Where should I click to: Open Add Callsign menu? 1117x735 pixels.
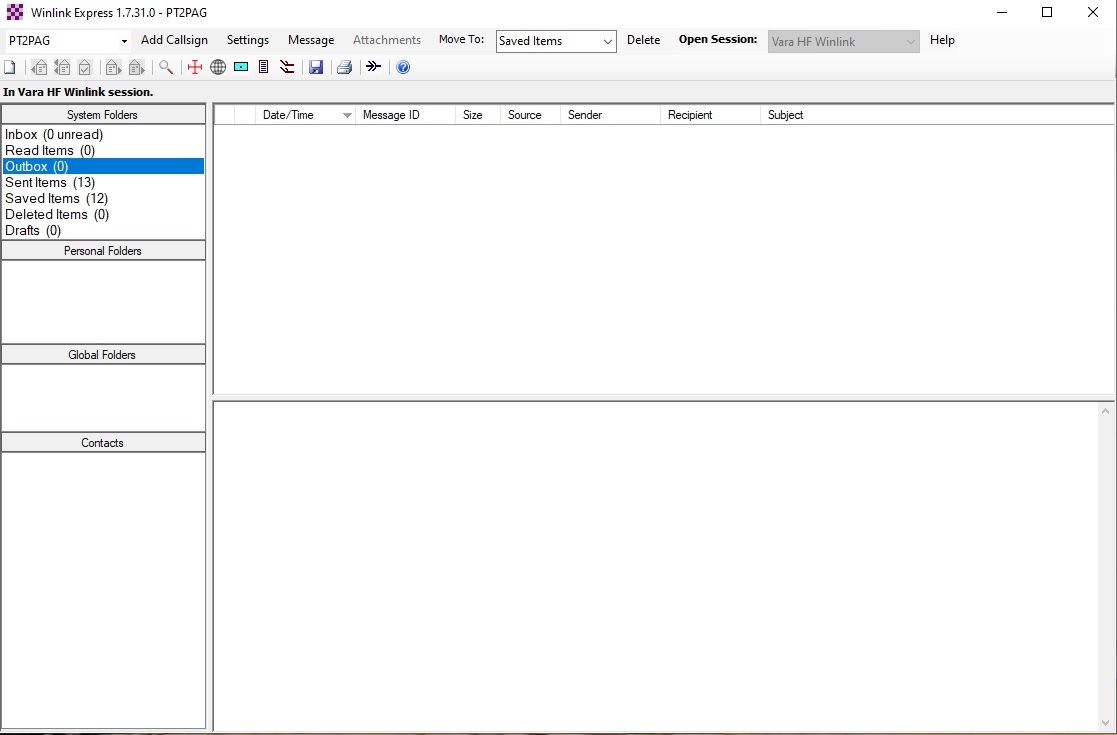[x=175, y=40]
